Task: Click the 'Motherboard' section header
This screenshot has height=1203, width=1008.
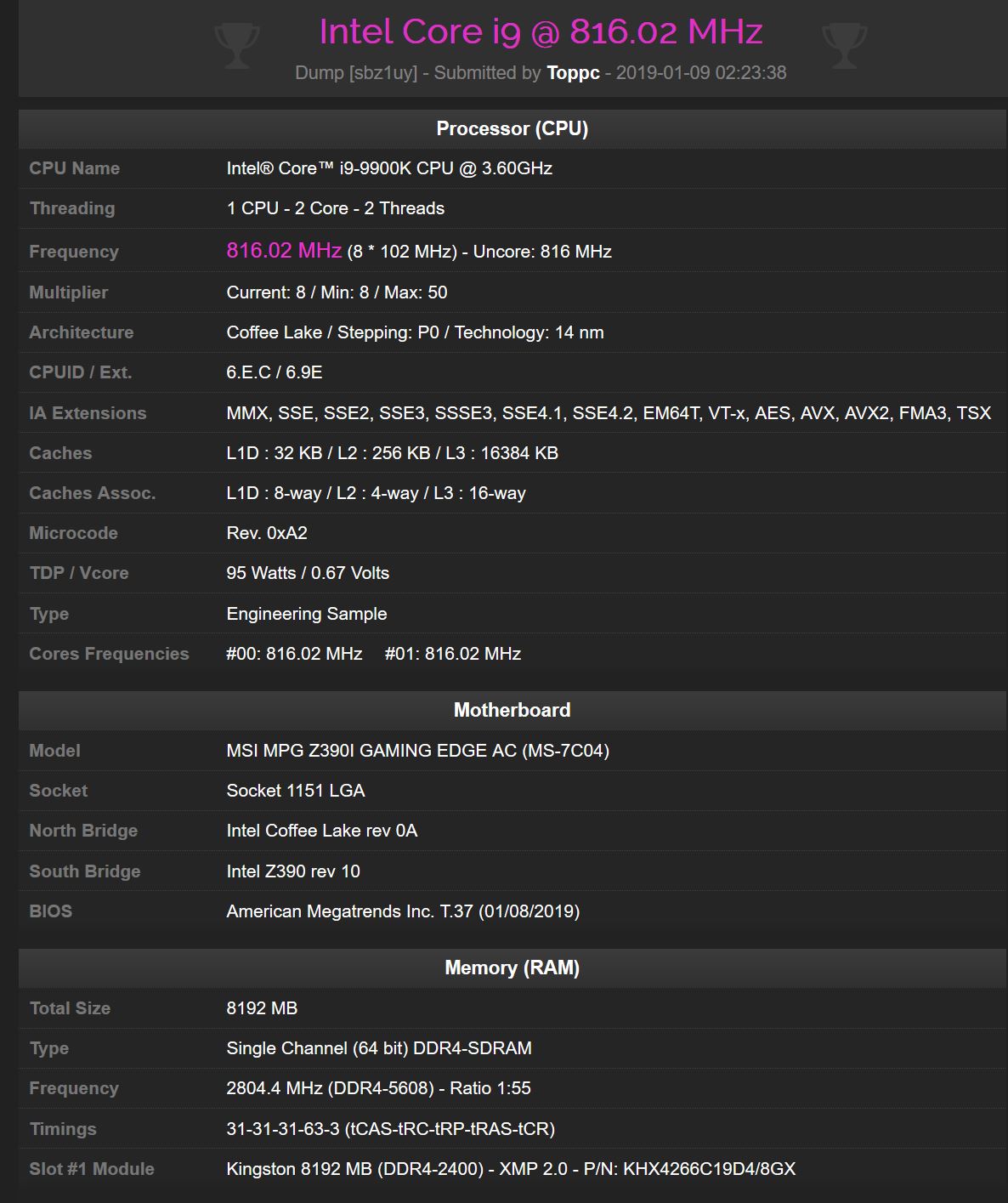Action: (x=512, y=710)
